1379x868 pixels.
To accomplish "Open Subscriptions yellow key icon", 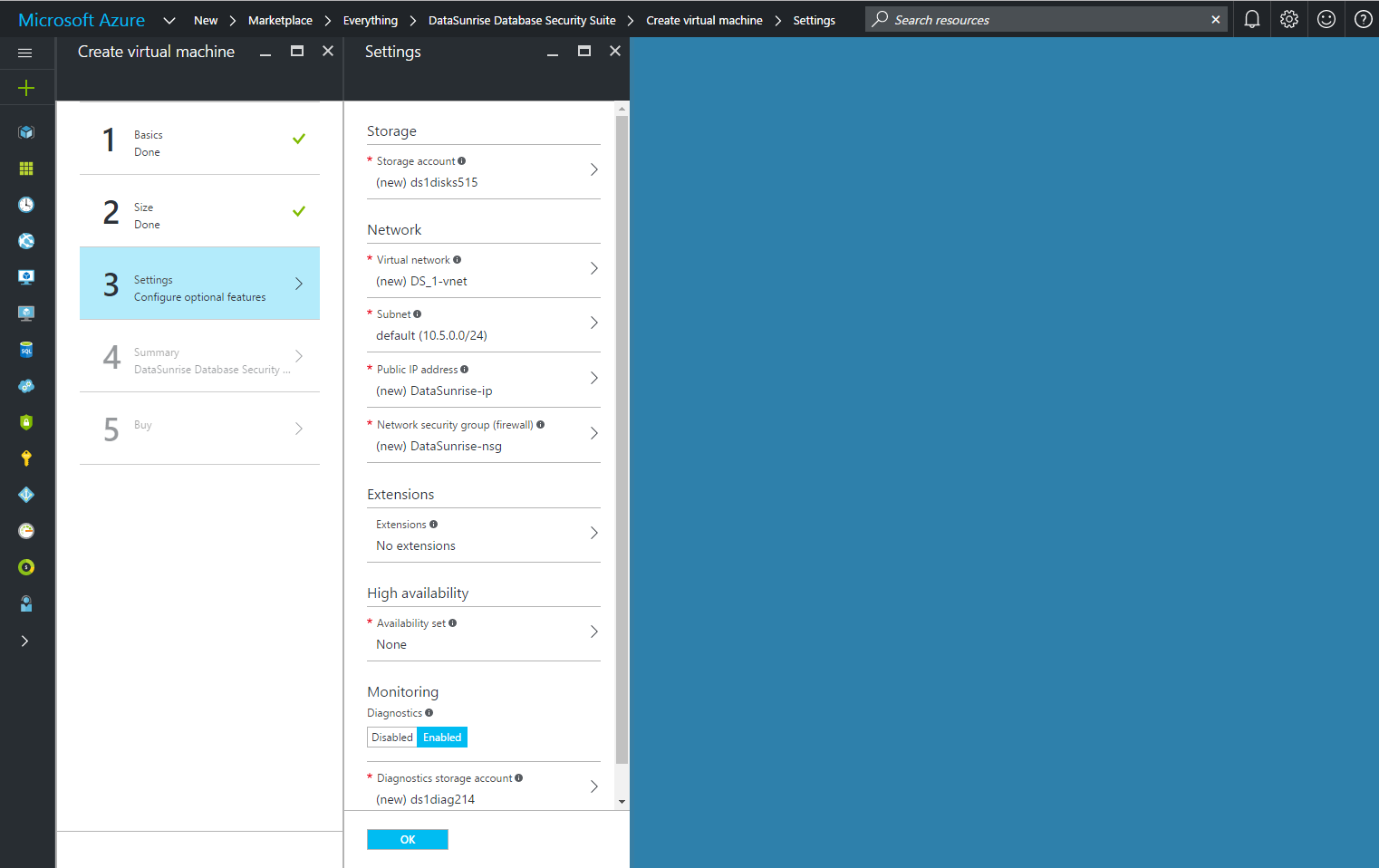I will coord(26,458).
